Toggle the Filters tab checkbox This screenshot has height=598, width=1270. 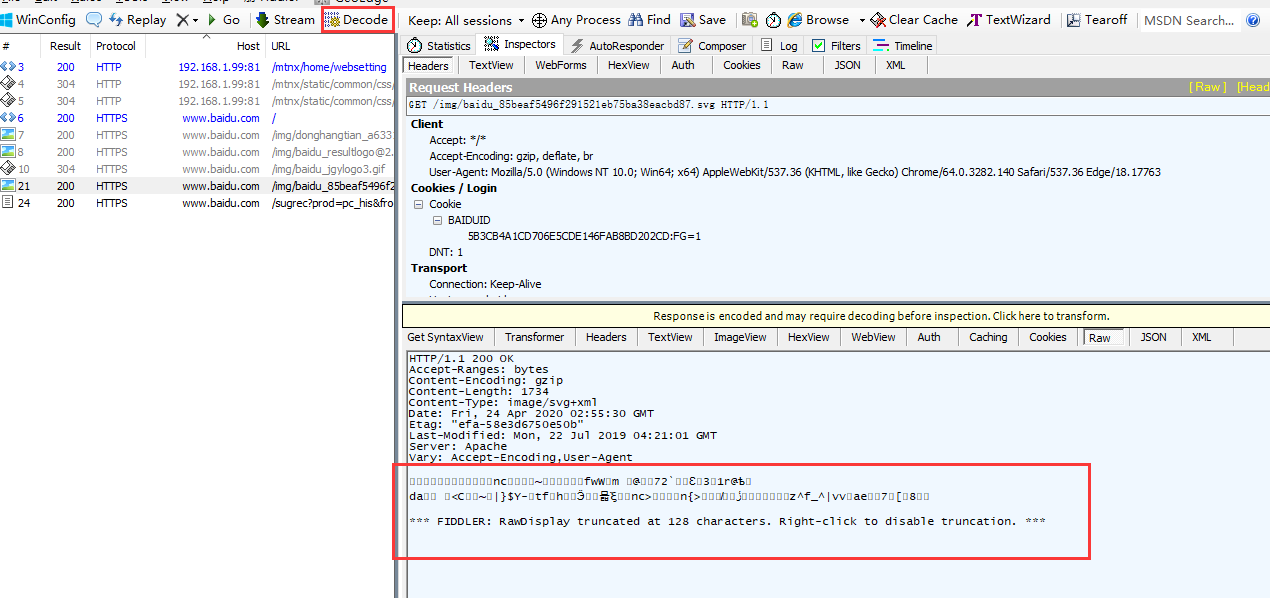819,46
